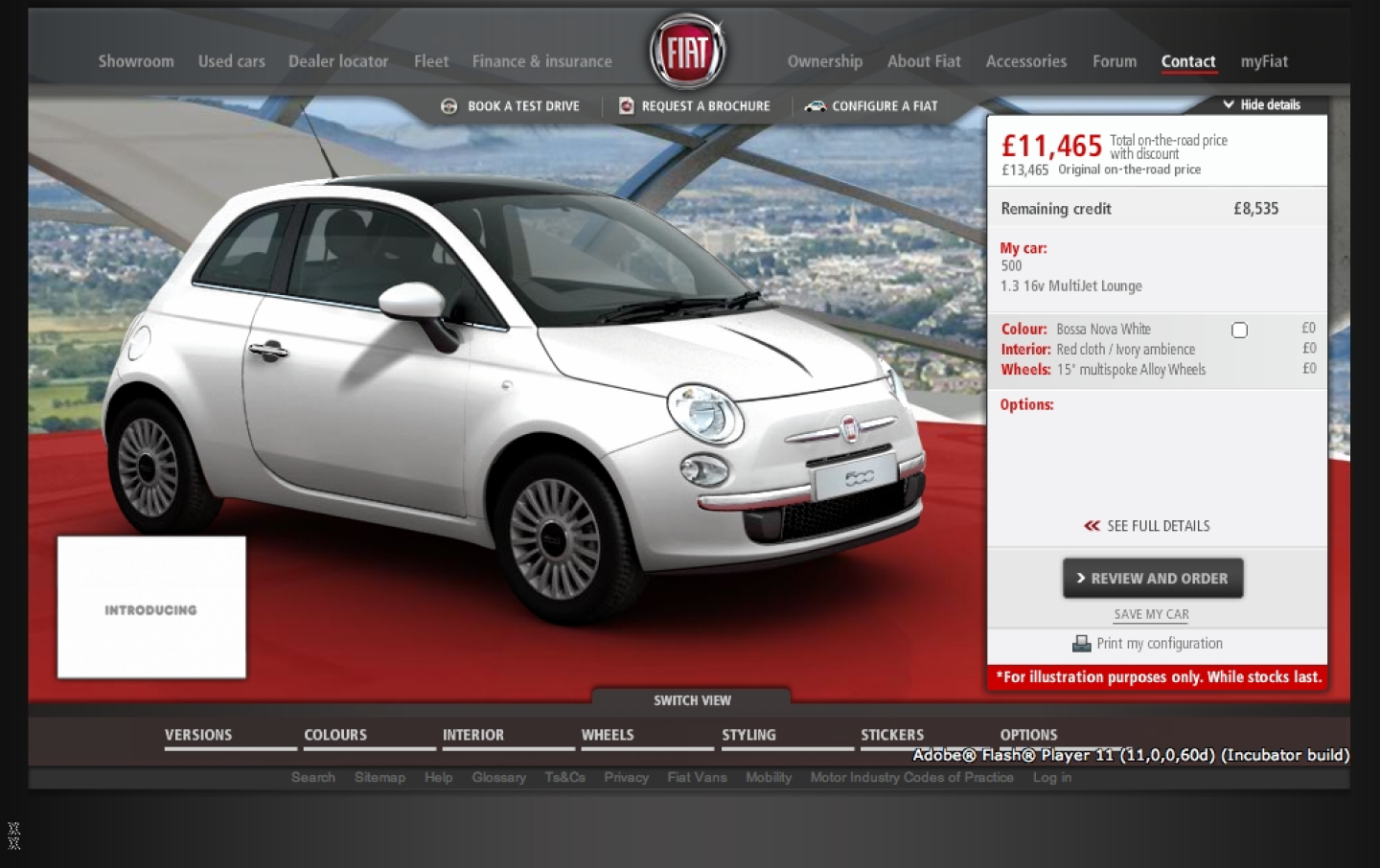Click the Search footer link
The height and width of the screenshot is (868, 1380).
313,778
